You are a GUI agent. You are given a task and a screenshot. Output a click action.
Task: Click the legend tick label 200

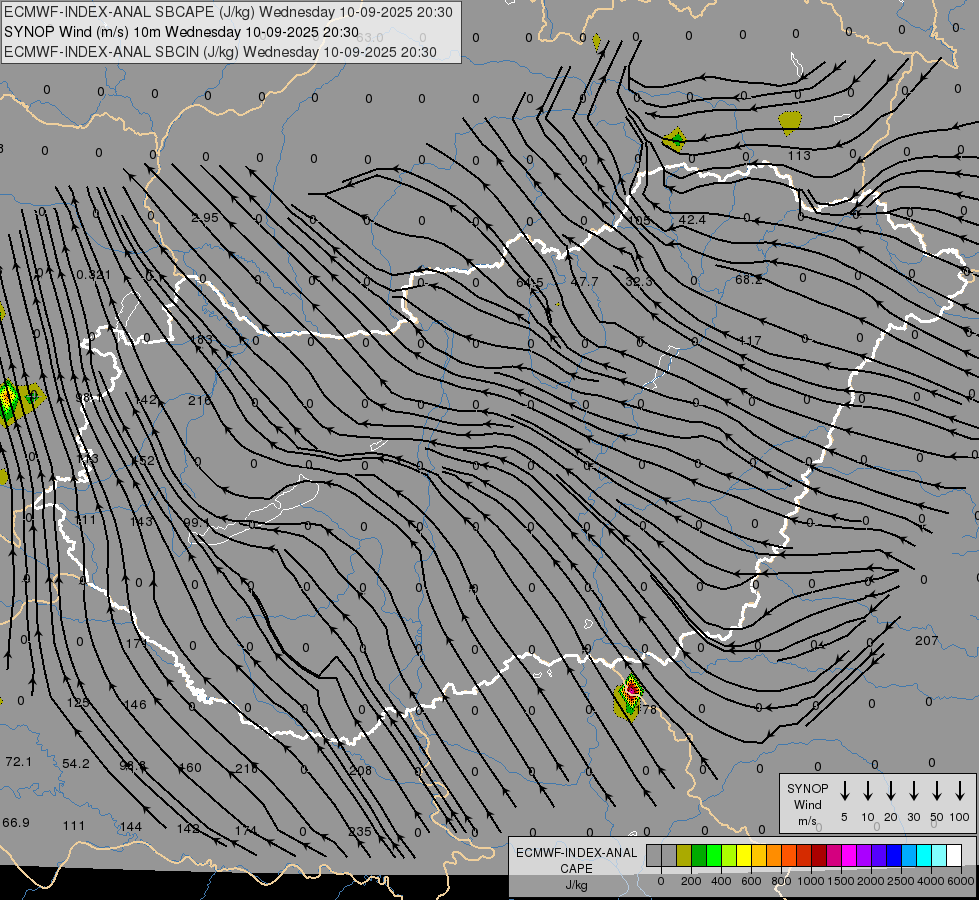(691, 881)
